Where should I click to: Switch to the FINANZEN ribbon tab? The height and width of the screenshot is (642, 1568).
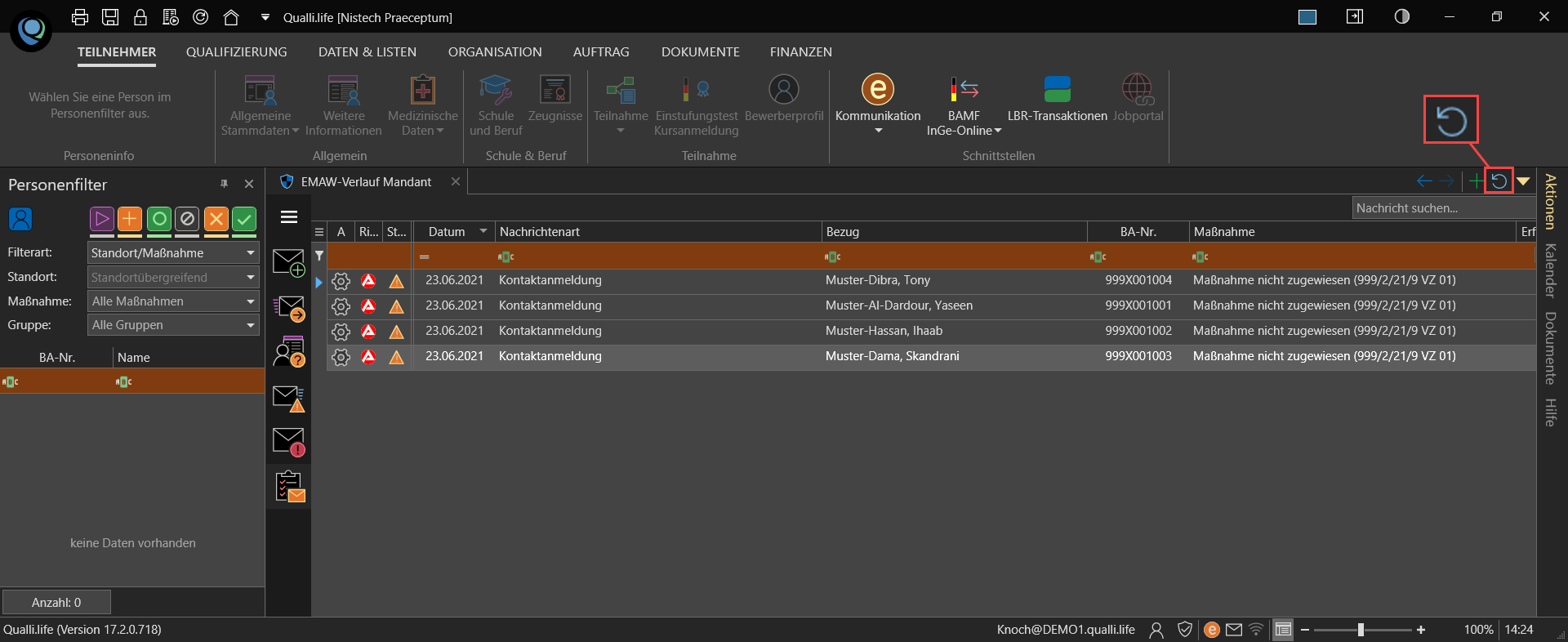[x=801, y=52]
